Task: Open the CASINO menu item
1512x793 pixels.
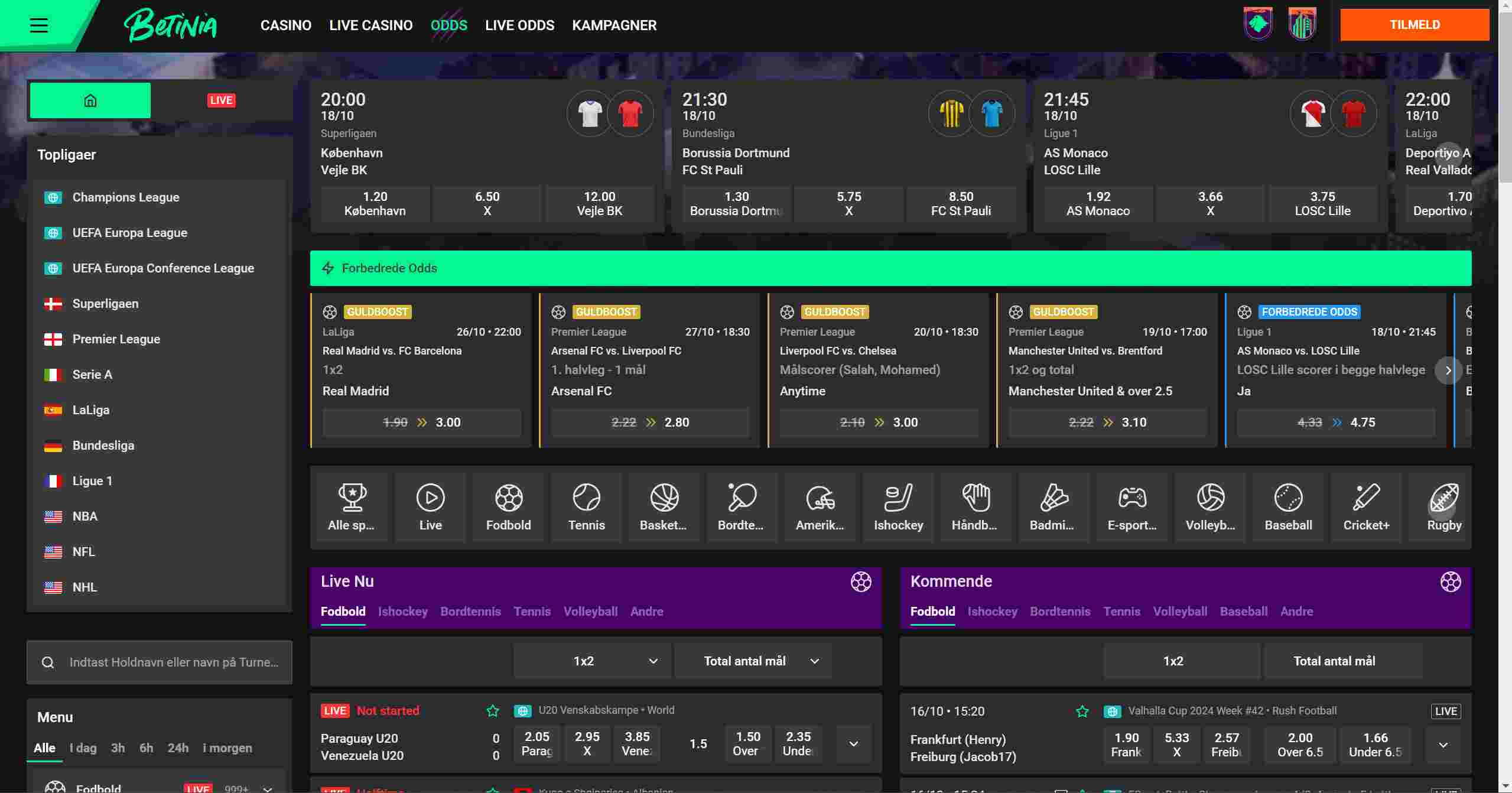Action: pos(286,25)
